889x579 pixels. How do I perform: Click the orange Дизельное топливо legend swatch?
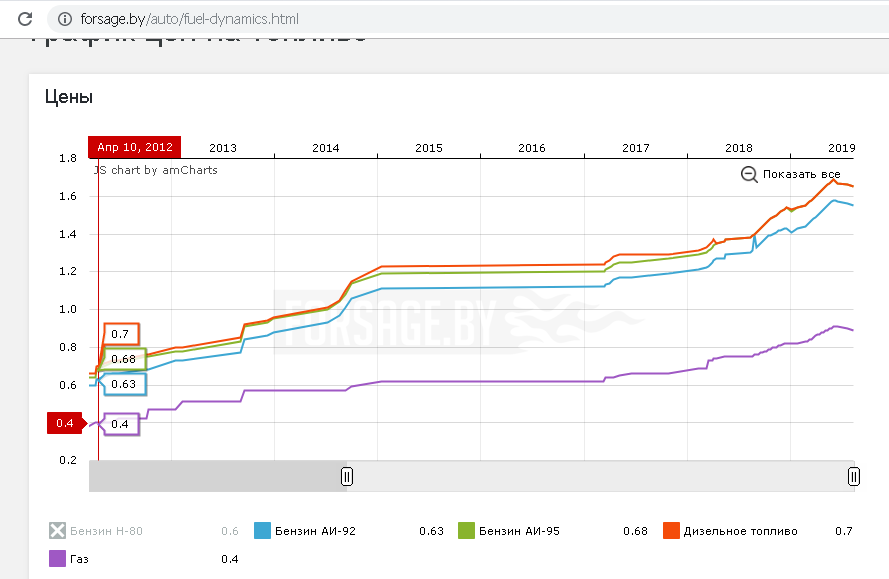tap(671, 531)
